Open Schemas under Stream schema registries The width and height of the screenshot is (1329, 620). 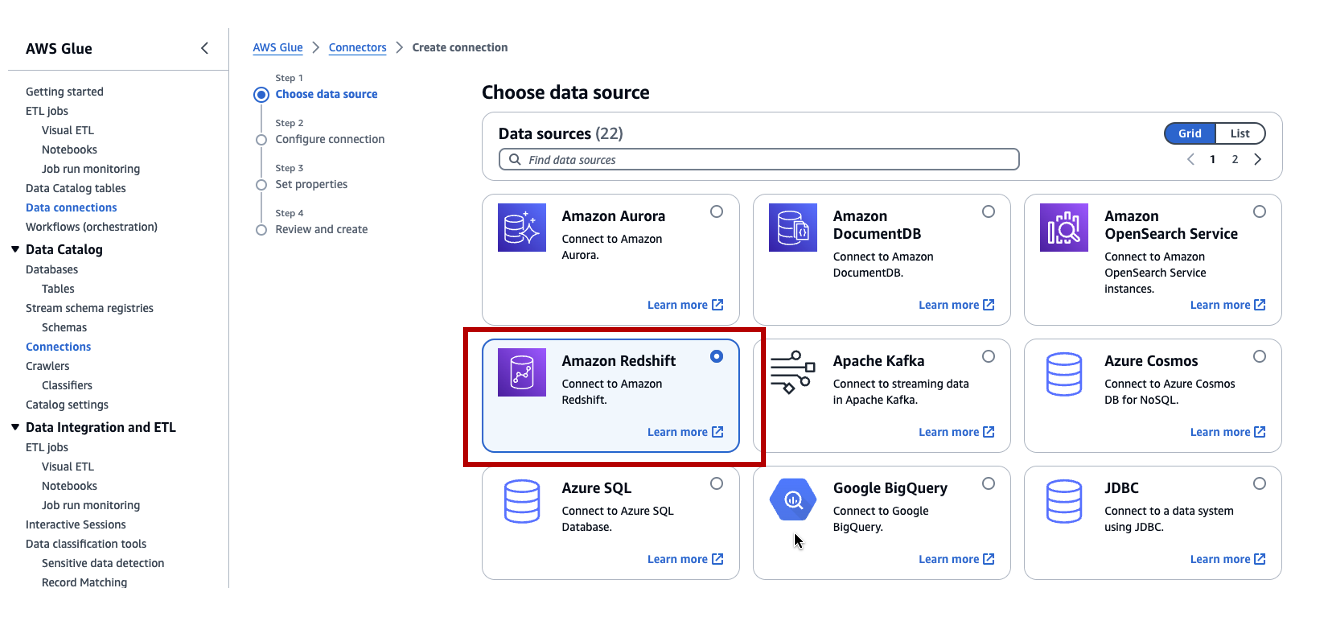click(x=65, y=327)
